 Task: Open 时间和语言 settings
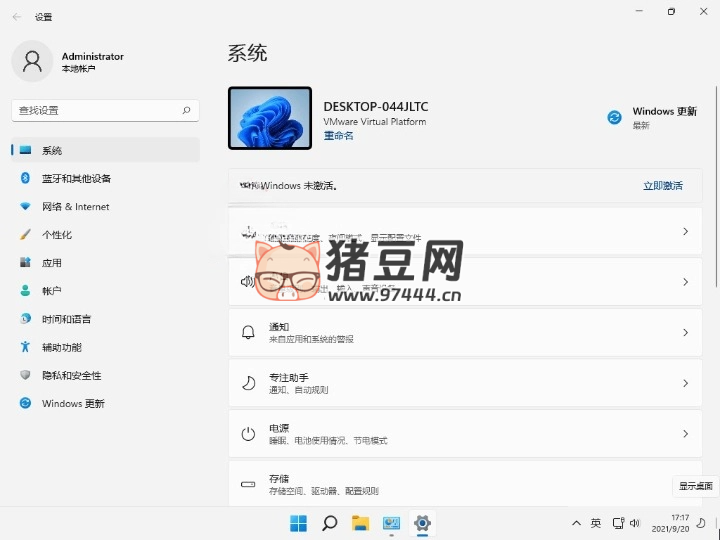[x=66, y=318]
